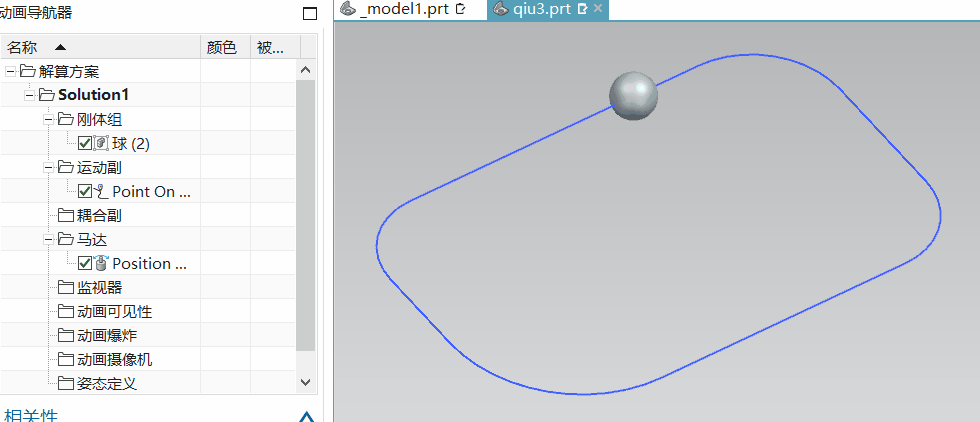Collapse the 解算方案 tree node
Image resolution: width=980 pixels, height=422 pixels.
[10, 71]
